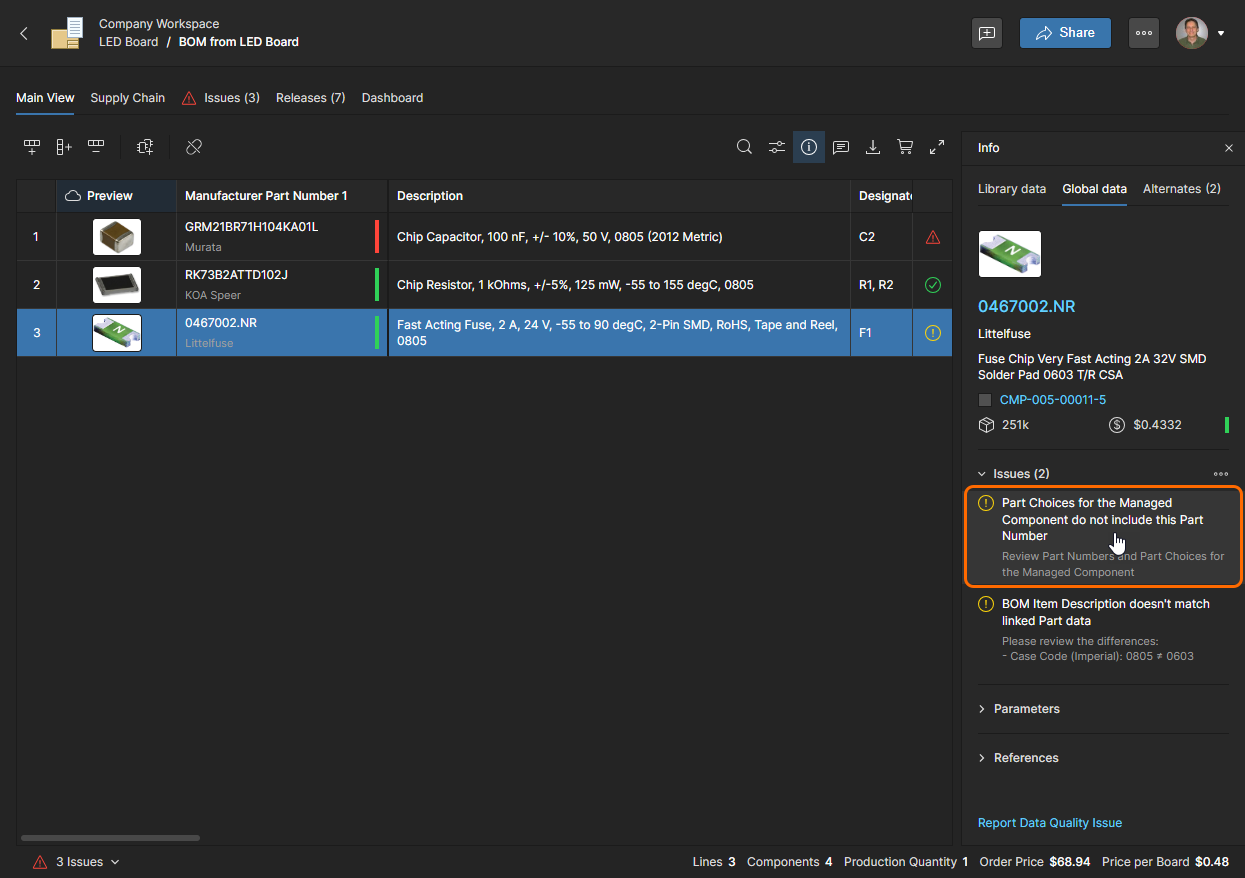Open the 3 Issues dropdown in status bar

pyautogui.click(x=87, y=862)
